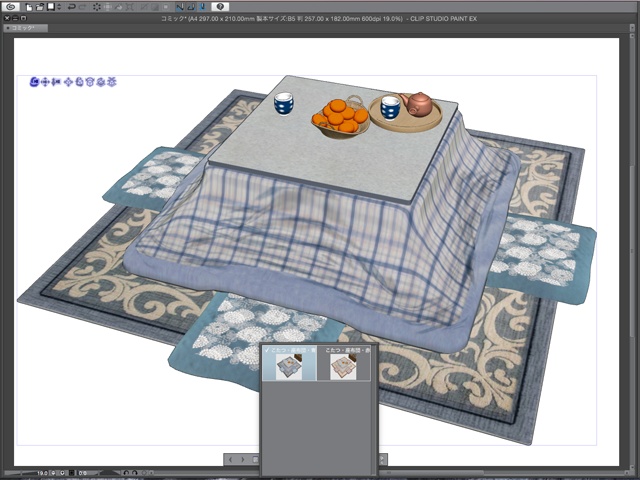
Task: Click the Scale/Transform toolbar icon
Action: 130,7
